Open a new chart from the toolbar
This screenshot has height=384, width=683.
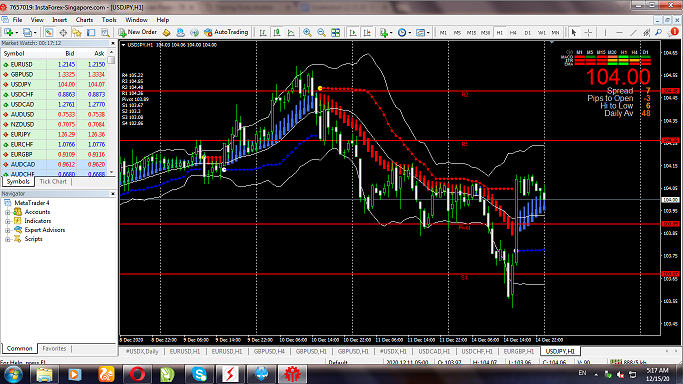8,32
